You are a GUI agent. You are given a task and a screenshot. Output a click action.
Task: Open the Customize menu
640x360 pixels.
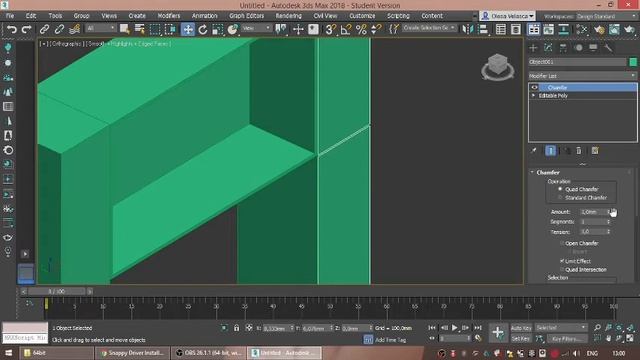[362, 16]
